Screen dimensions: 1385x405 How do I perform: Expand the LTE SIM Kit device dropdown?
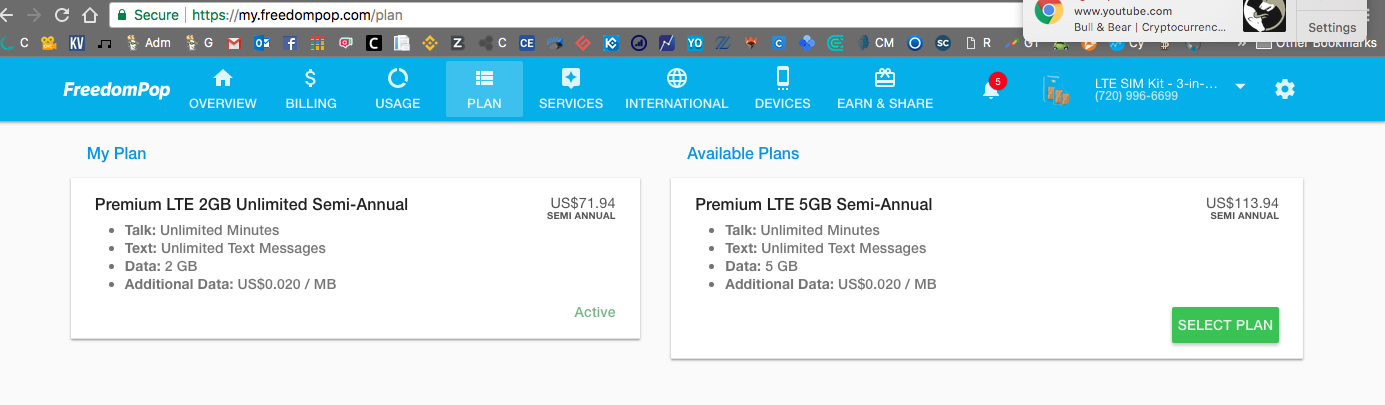point(1240,87)
